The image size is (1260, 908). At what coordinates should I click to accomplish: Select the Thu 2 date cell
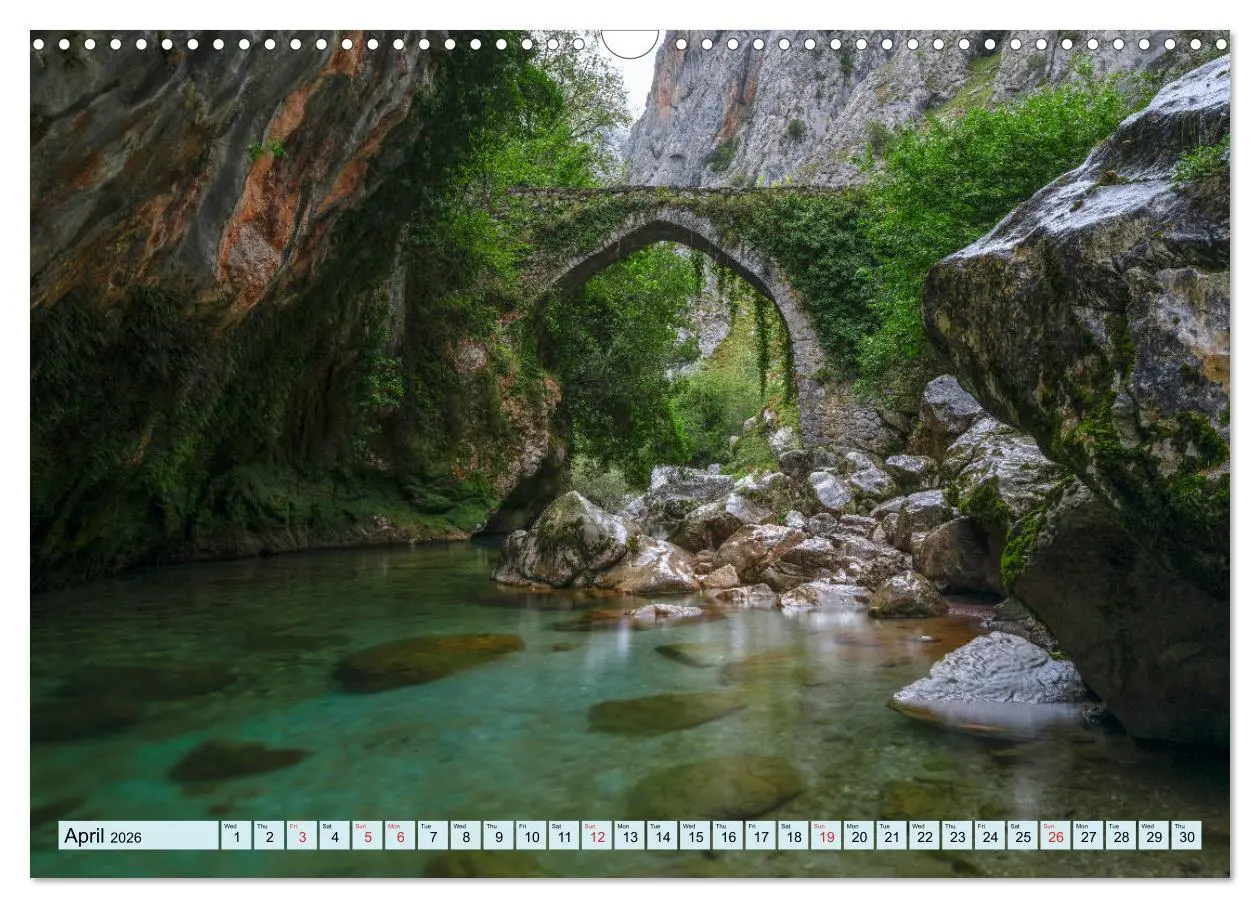pyautogui.click(x=269, y=836)
